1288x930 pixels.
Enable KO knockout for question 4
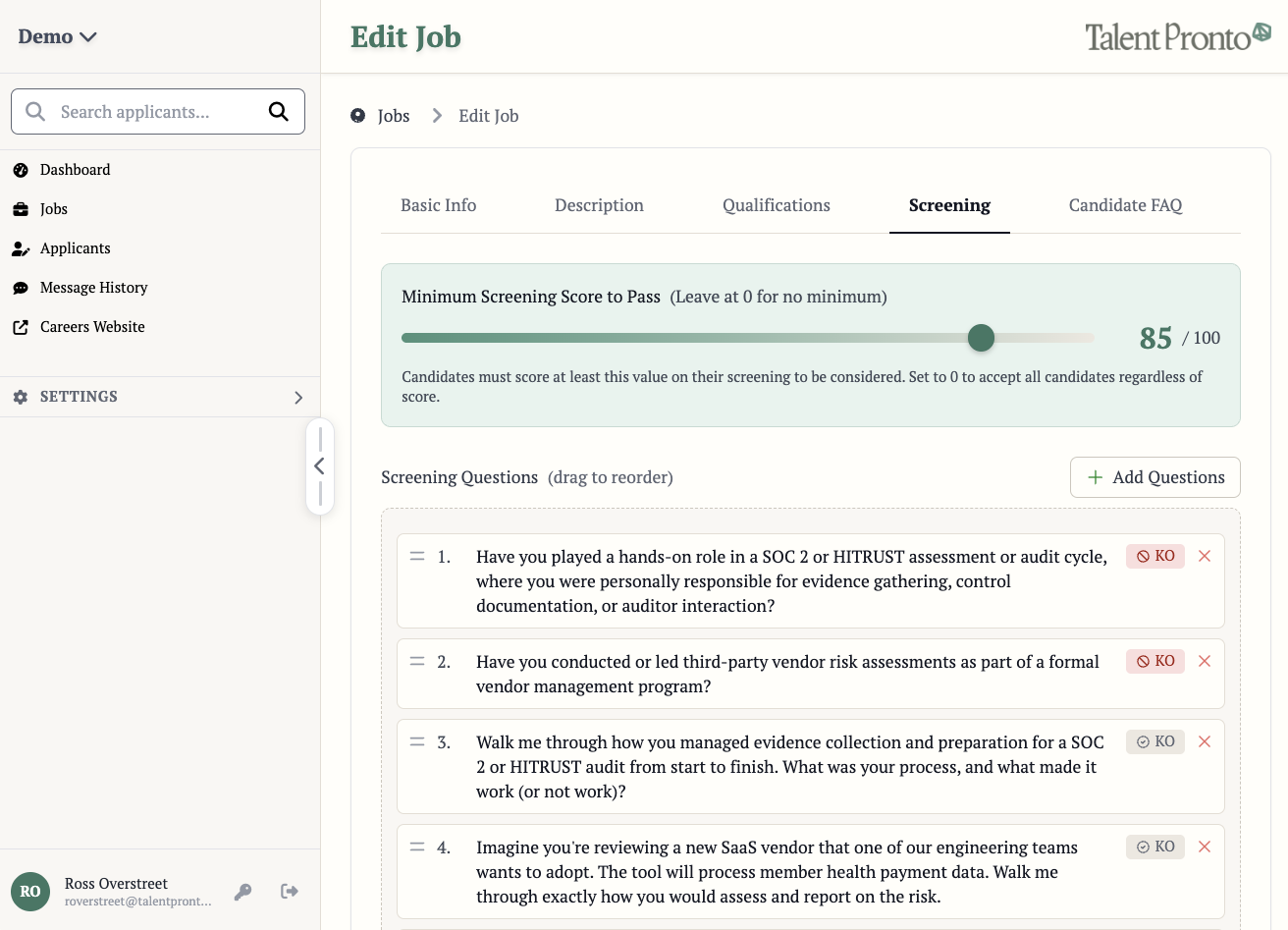coord(1155,847)
